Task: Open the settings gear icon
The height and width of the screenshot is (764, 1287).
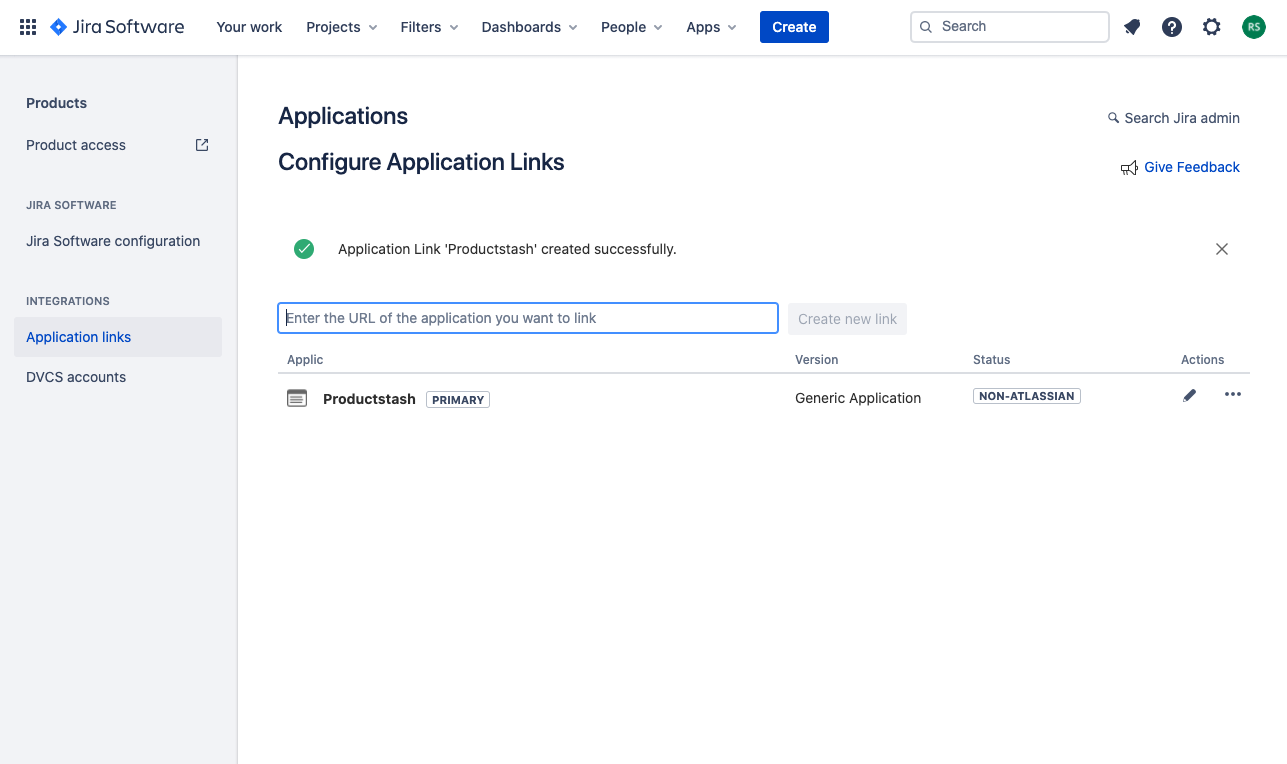Action: coord(1212,27)
